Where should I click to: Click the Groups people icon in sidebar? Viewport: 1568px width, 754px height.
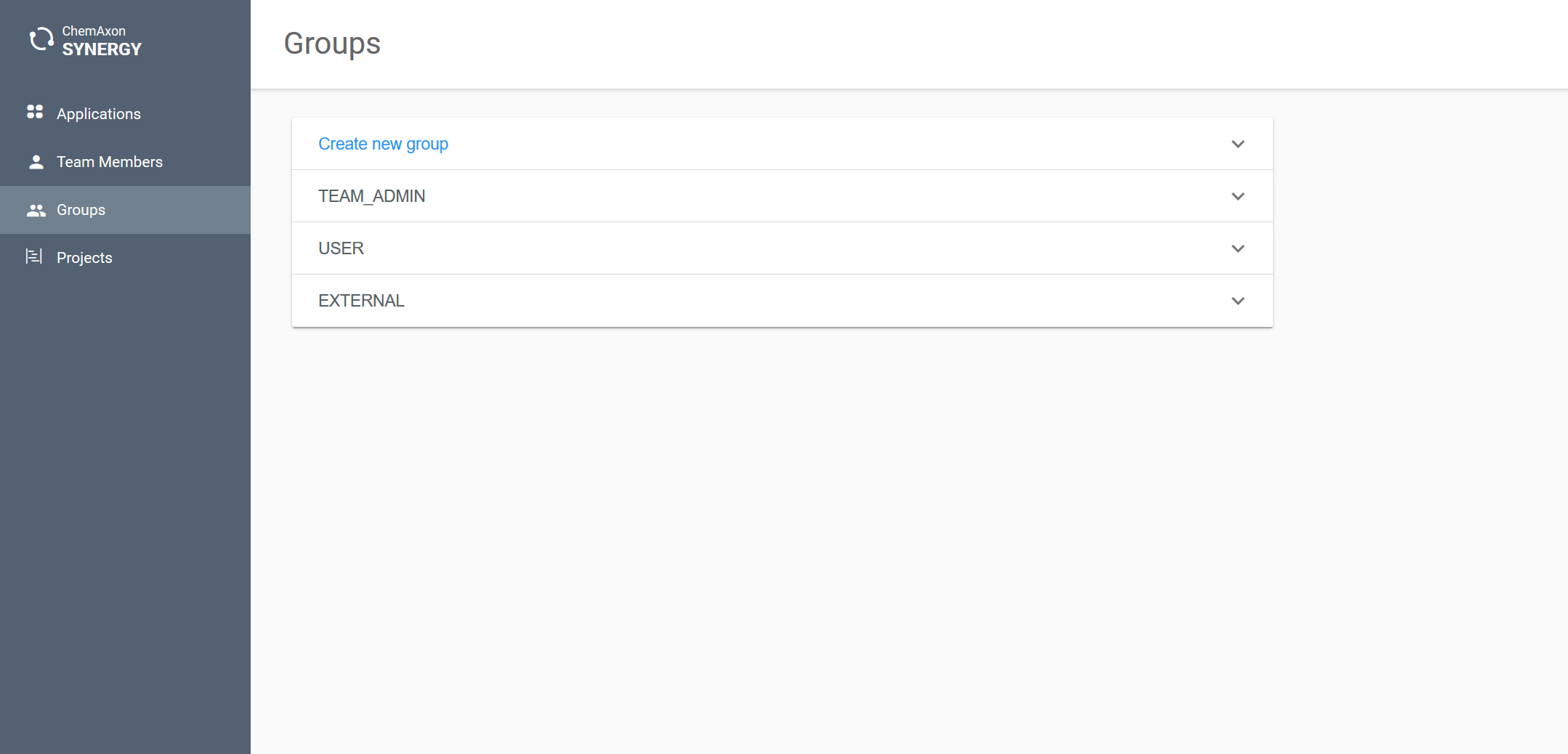(36, 211)
